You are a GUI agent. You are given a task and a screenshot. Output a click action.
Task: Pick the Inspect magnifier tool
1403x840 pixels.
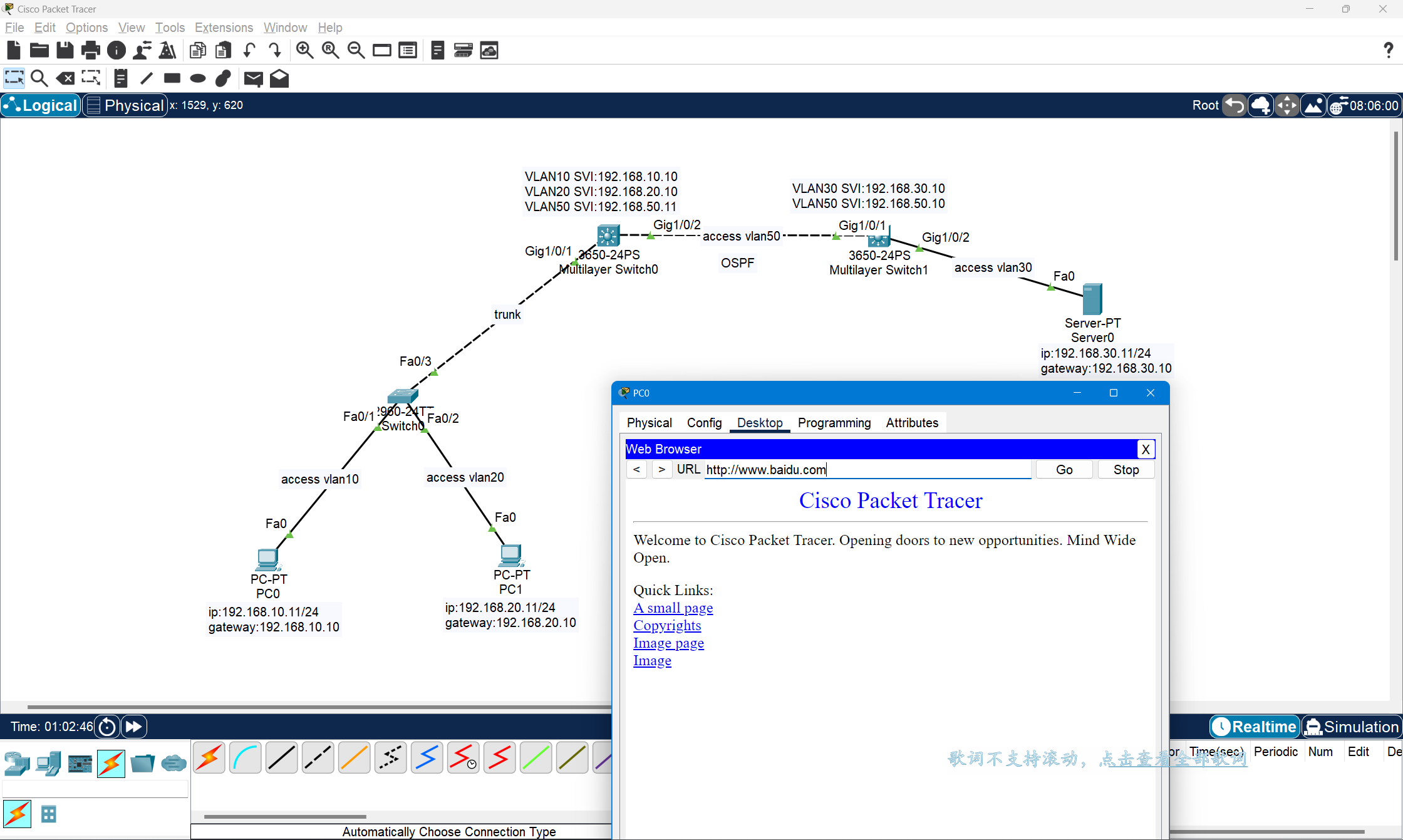39,78
